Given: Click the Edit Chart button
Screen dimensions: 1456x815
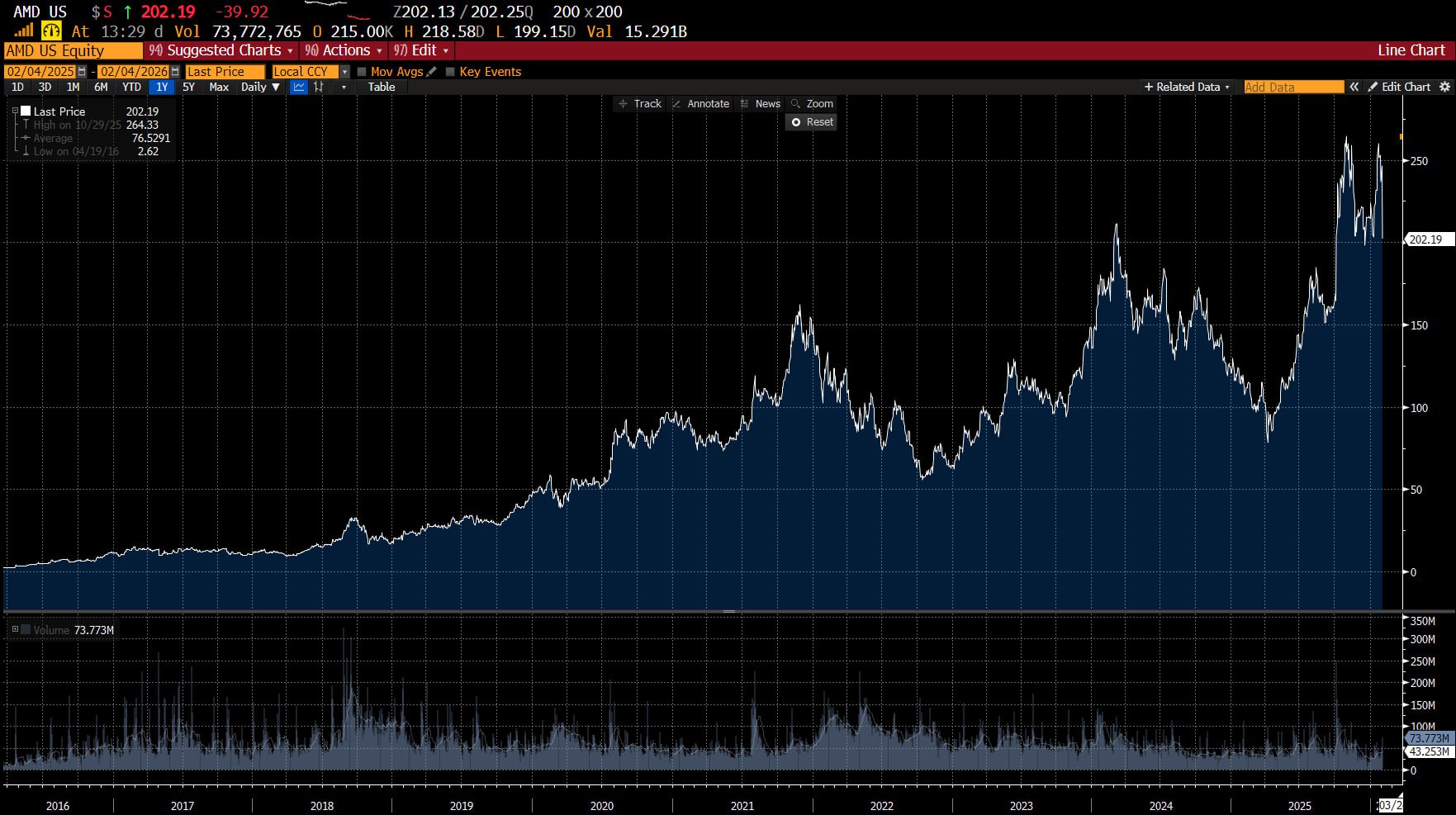Looking at the screenshot, I should pyautogui.click(x=1399, y=87).
